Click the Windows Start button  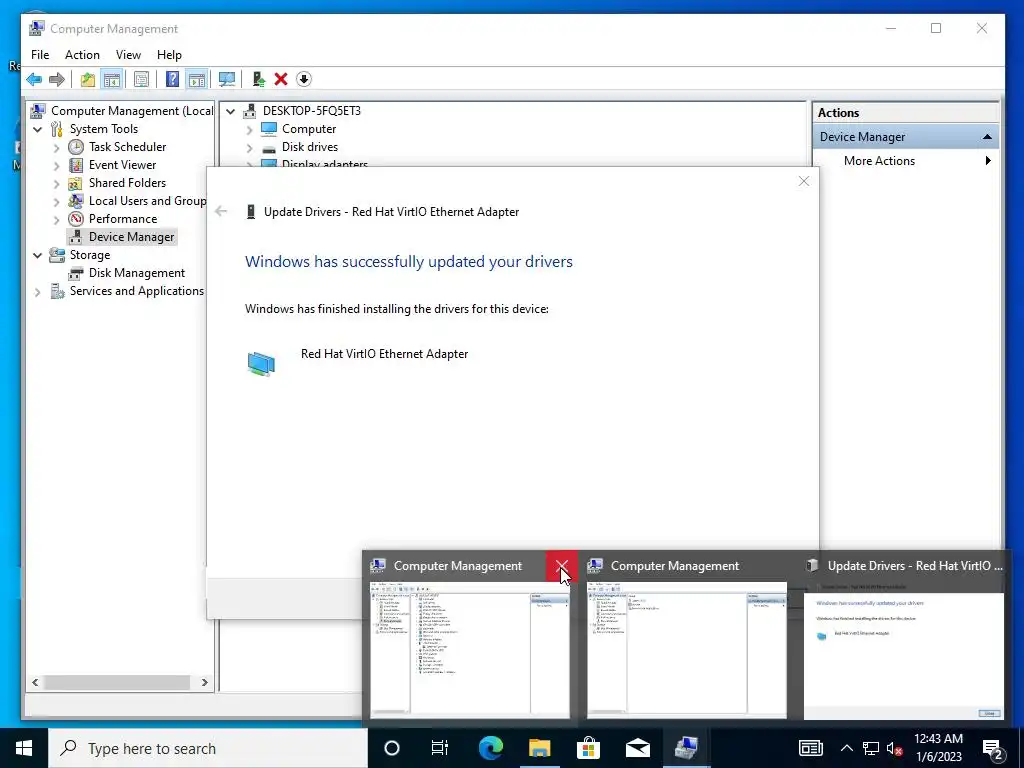(x=24, y=748)
